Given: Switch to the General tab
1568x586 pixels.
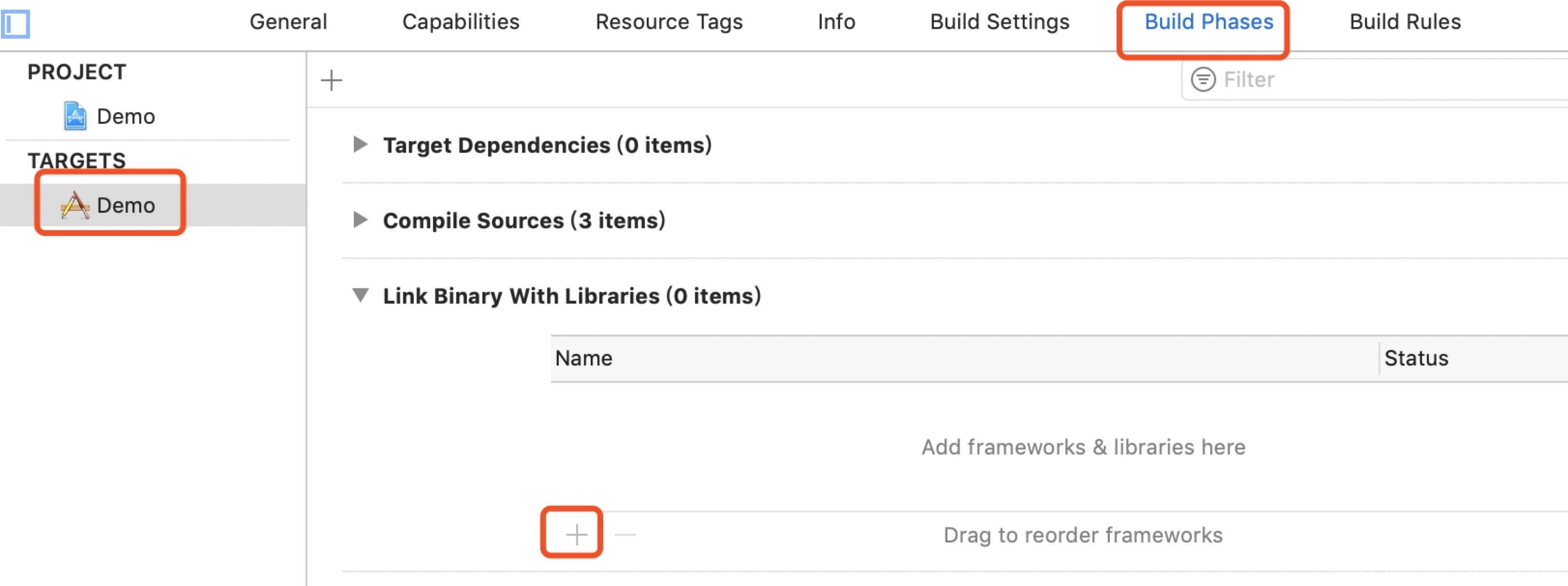Looking at the screenshot, I should [x=289, y=22].
